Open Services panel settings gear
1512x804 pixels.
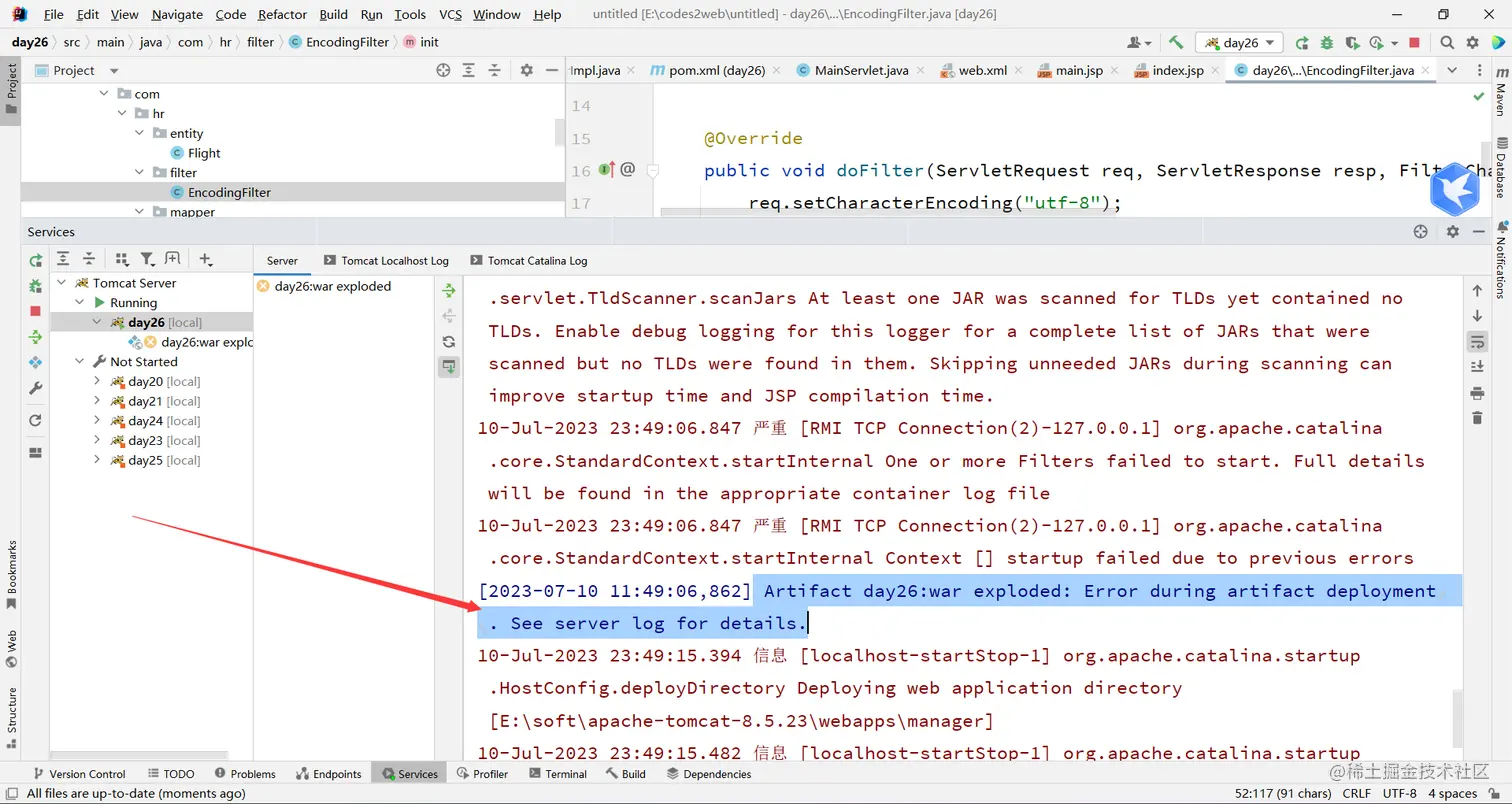(x=1453, y=232)
